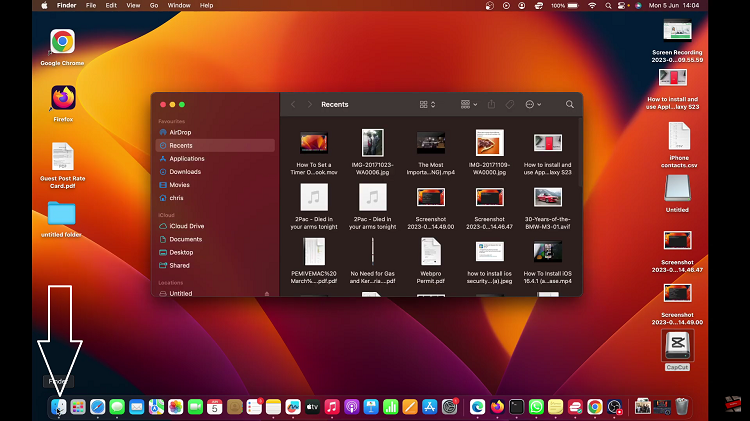
Task: Open the View menu
Action: pos(133,5)
